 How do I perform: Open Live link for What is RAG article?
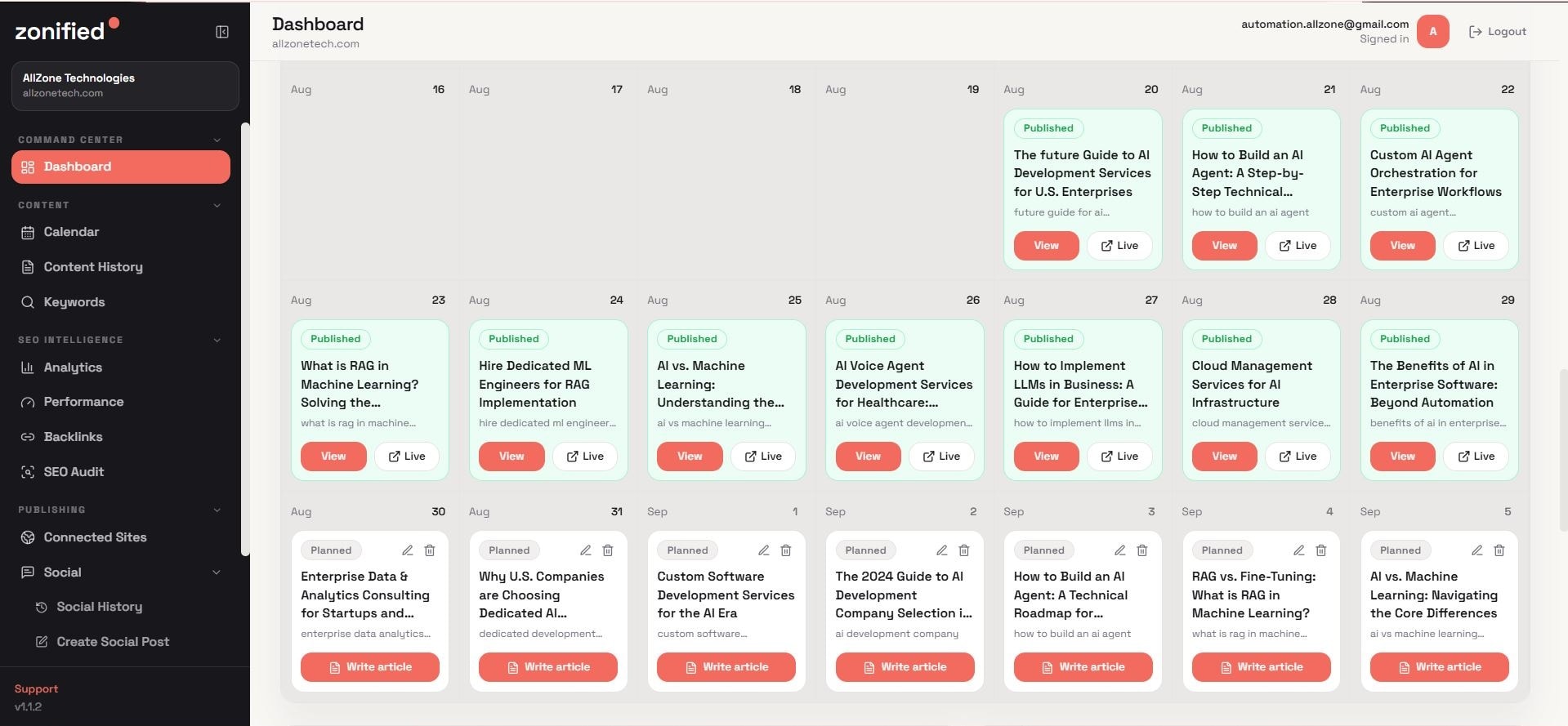(x=406, y=457)
